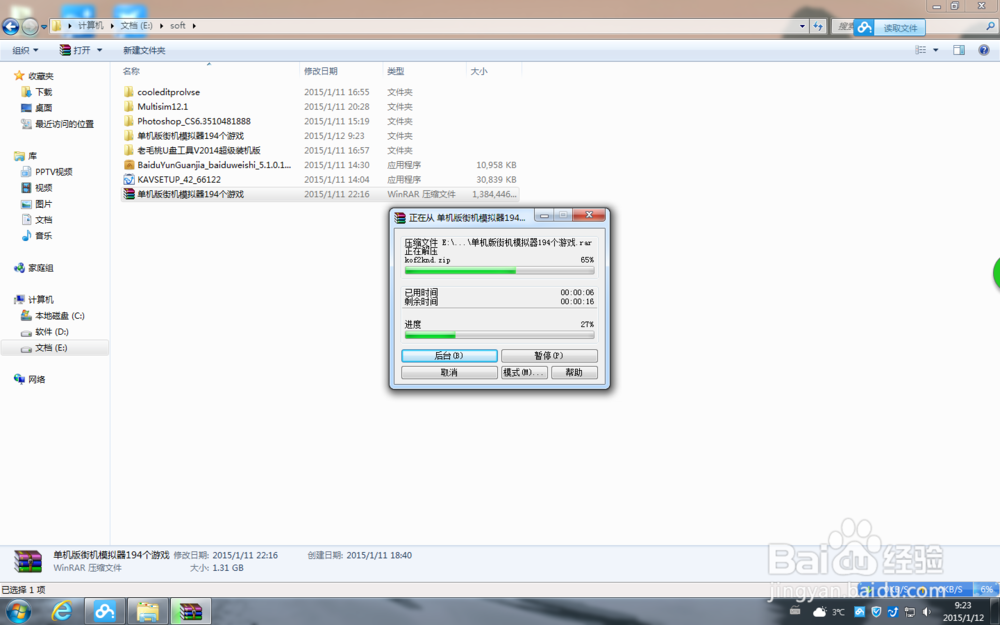1000x625 pixels.
Task: Click the network tray icon
Action: coord(909,612)
